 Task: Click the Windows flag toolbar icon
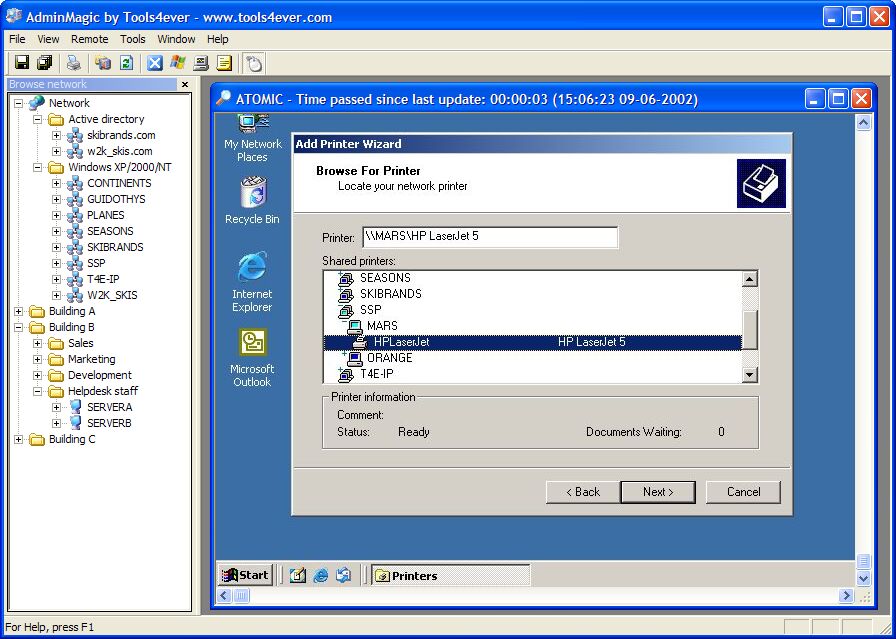click(x=178, y=62)
